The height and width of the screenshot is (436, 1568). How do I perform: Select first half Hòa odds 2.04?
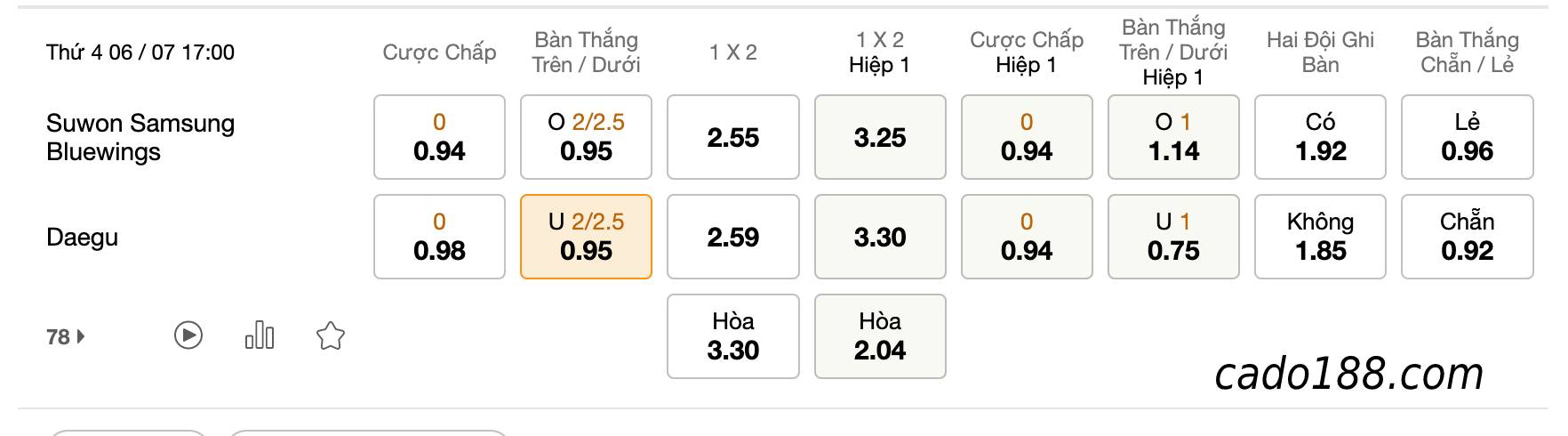pos(880,336)
